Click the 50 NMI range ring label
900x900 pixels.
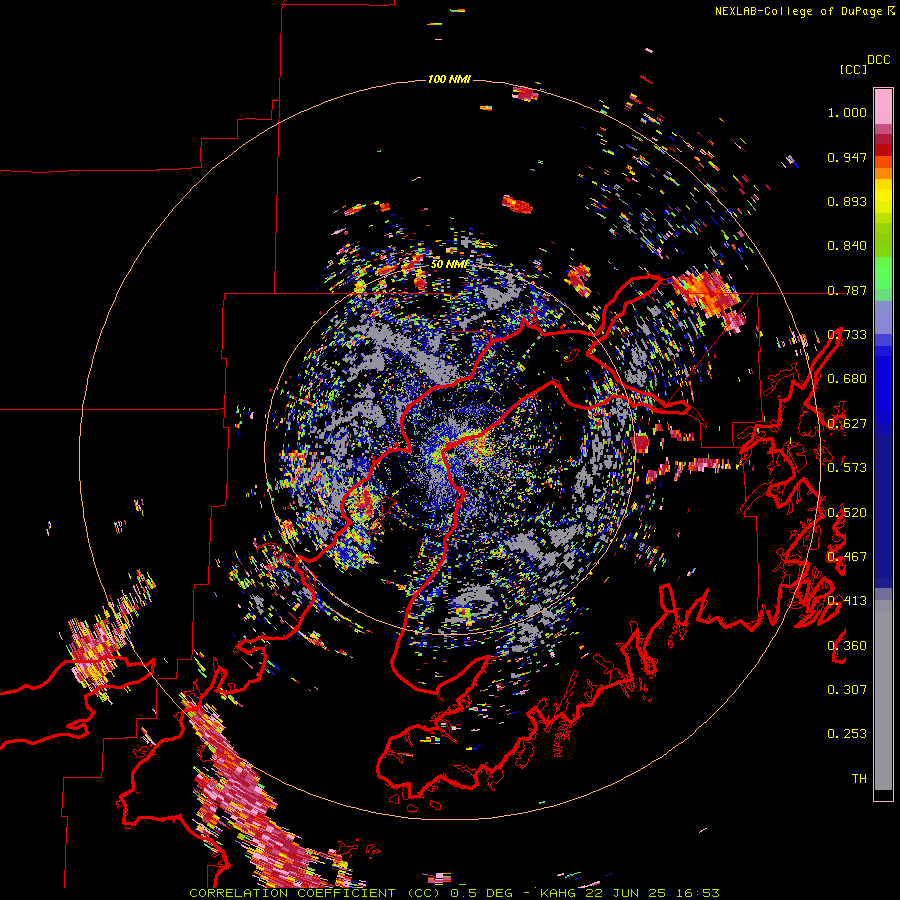coord(449,264)
